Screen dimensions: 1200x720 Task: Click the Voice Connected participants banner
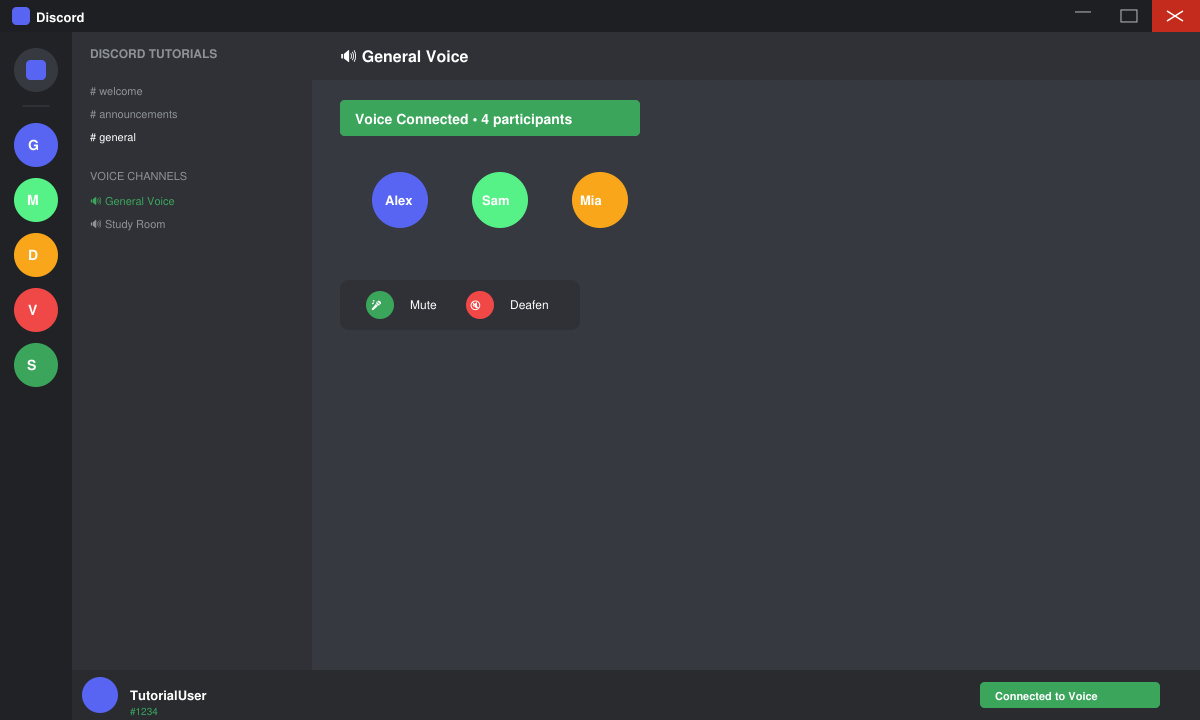click(490, 118)
